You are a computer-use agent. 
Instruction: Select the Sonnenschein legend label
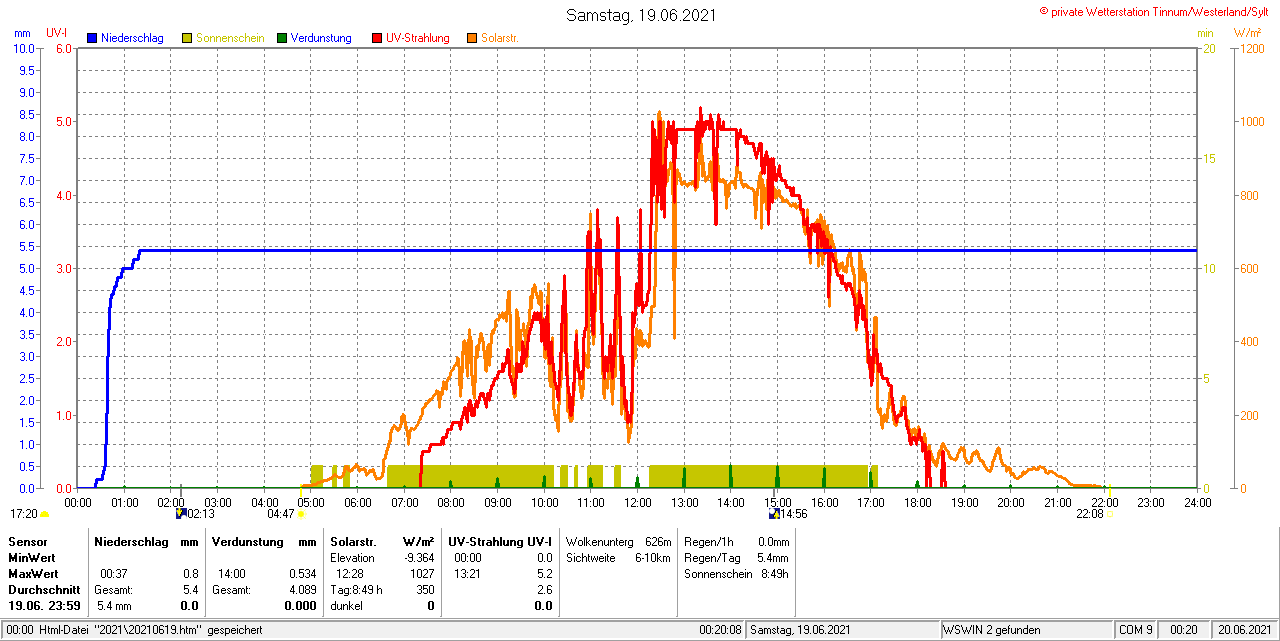(230, 38)
